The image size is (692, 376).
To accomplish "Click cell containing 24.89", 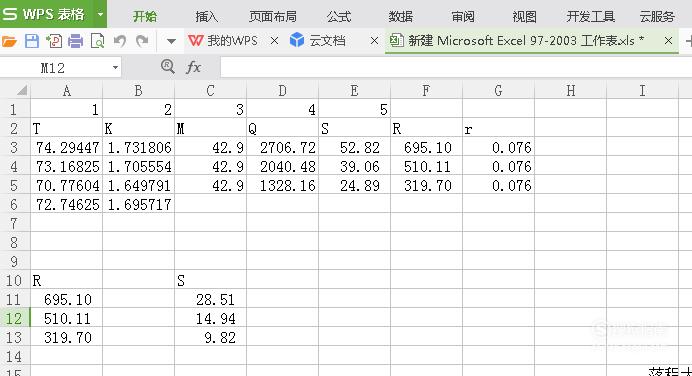I will (x=354, y=185).
